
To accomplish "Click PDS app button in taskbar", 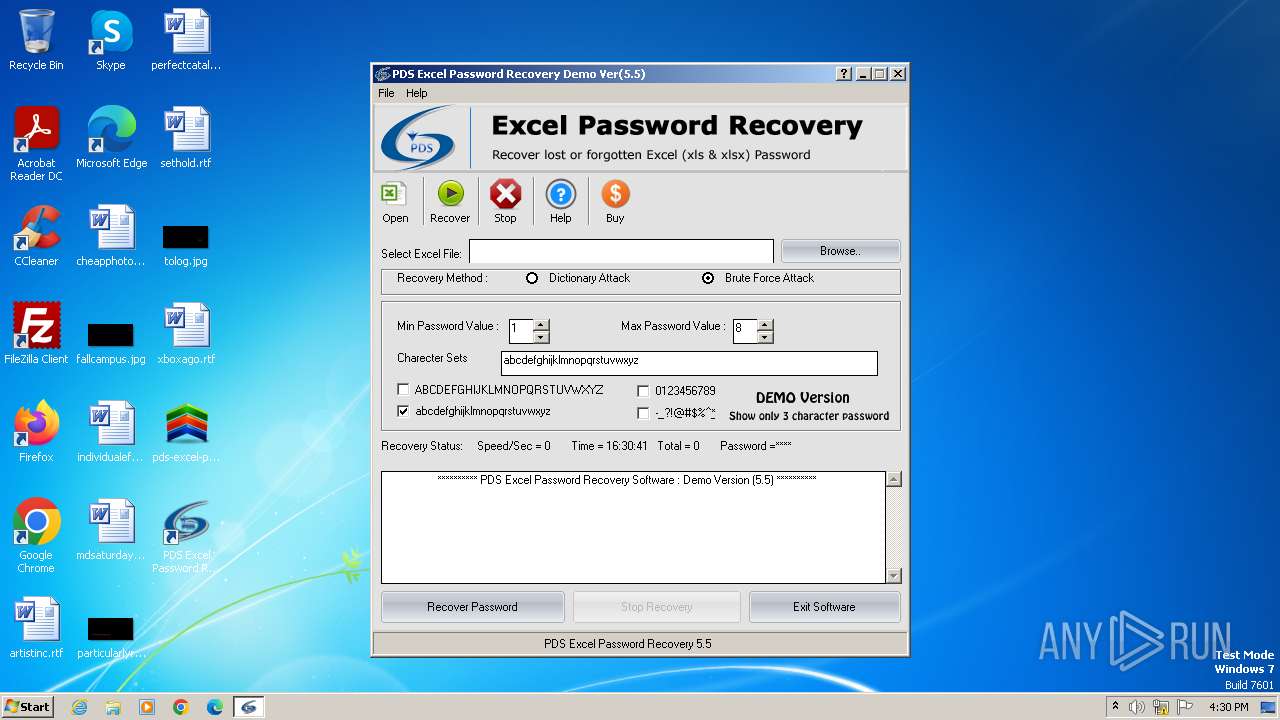I will click(x=249, y=707).
